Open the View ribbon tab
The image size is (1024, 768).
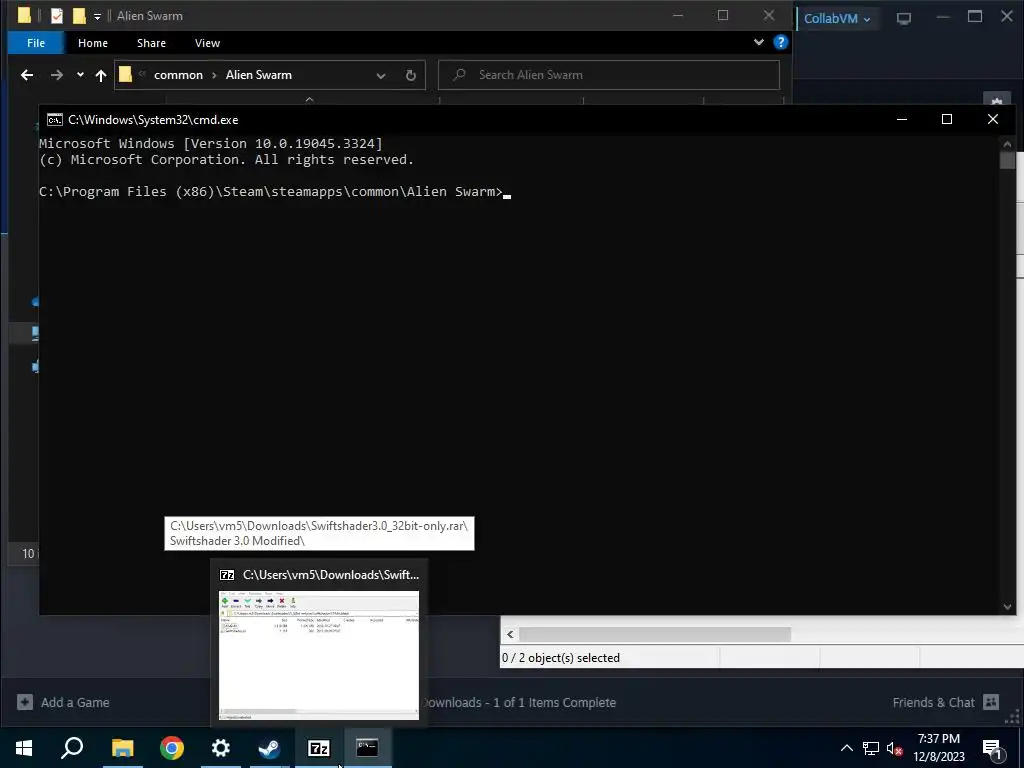207,43
